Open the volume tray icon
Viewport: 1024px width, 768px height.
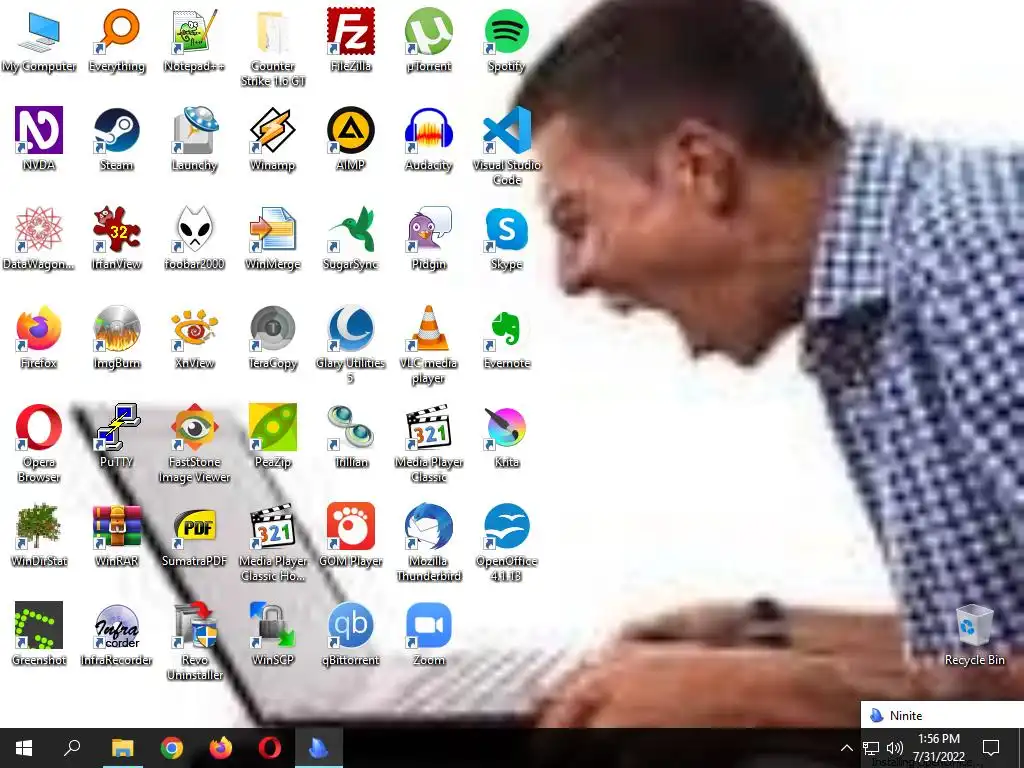pyautogui.click(x=895, y=748)
